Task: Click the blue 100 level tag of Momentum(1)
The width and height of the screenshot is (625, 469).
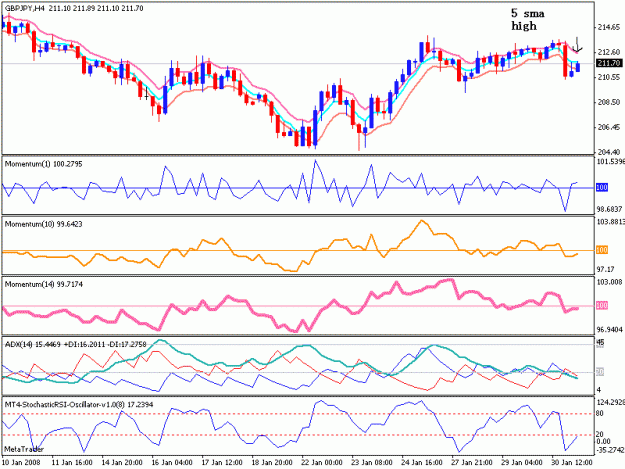Action: (602, 187)
